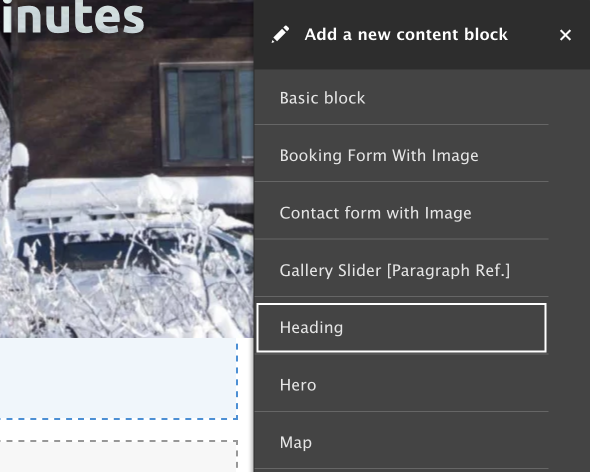The height and width of the screenshot is (472, 590).
Task: Click the pencil edit icon in panel header
Action: pos(280,34)
